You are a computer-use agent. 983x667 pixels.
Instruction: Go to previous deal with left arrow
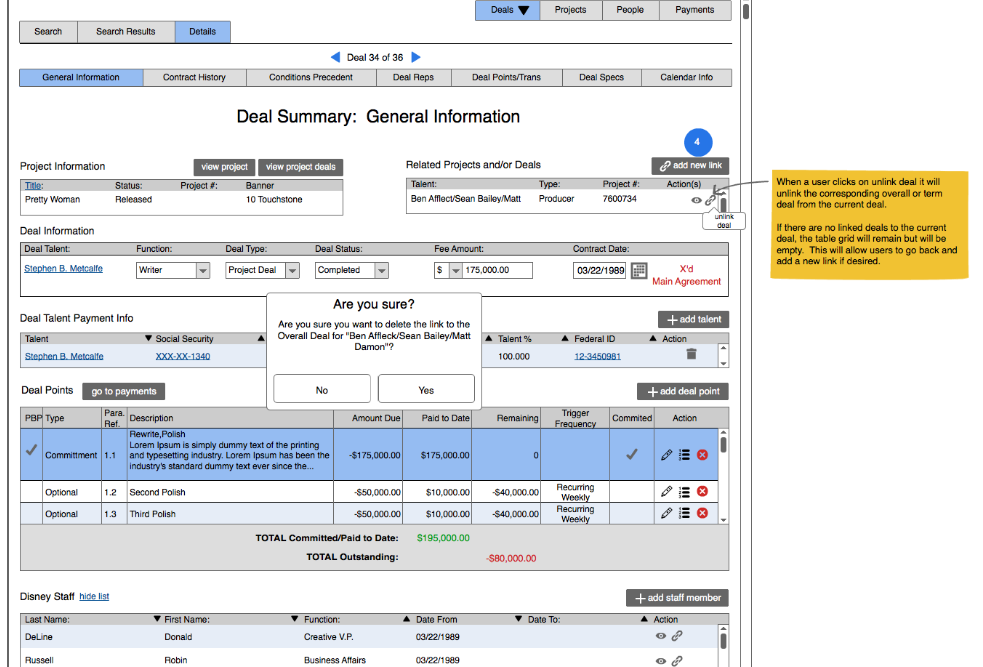click(335, 57)
